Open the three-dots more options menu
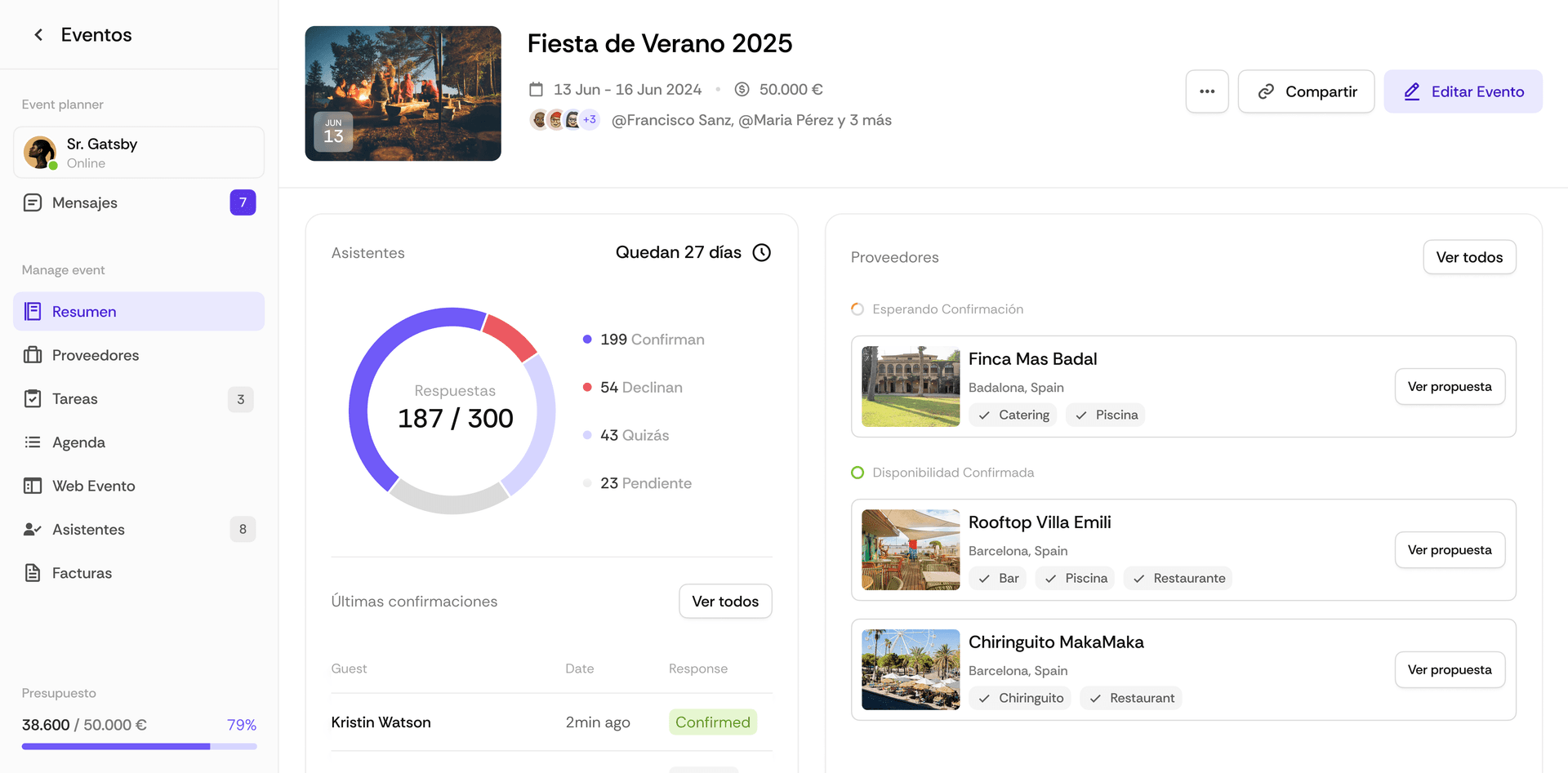 1207,91
